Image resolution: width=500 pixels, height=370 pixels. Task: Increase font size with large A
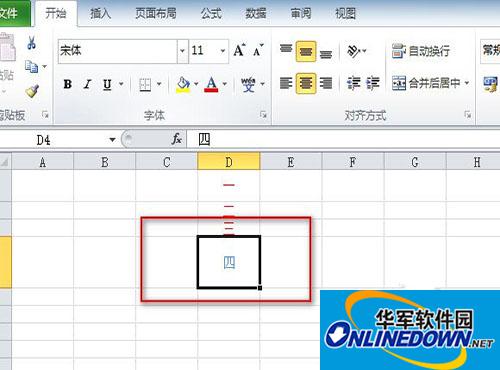pyautogui.click(x=239, y=51)
